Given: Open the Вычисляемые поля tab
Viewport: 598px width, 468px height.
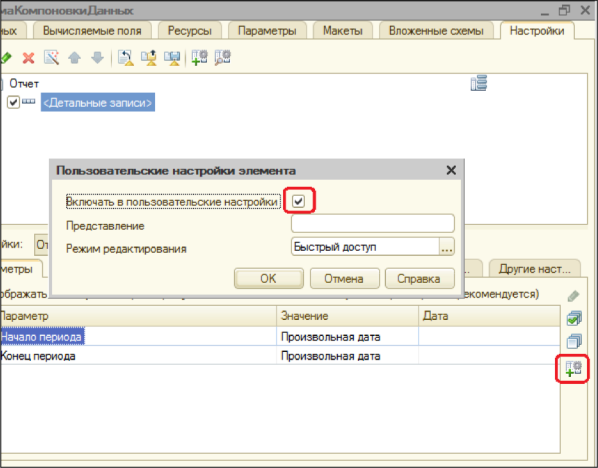Looking at the screenshot, I should click(92, 31).
